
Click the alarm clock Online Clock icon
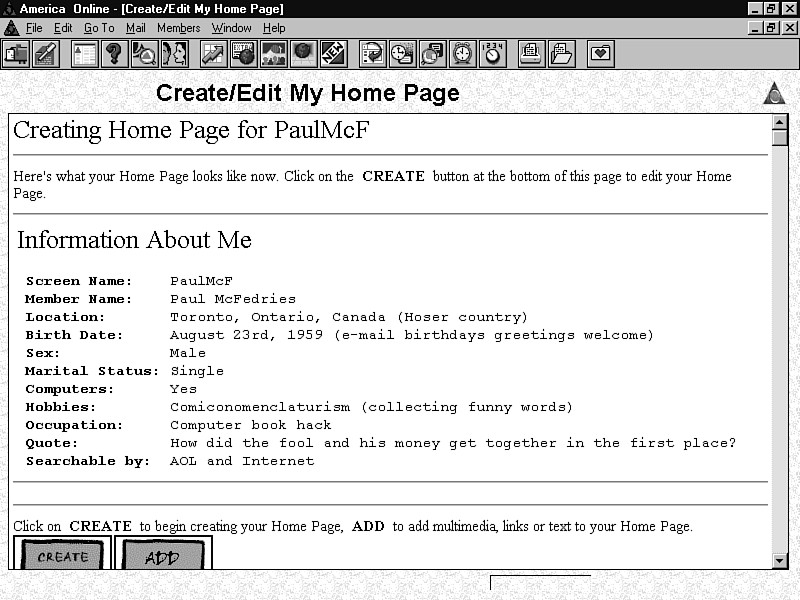(463, 54)
